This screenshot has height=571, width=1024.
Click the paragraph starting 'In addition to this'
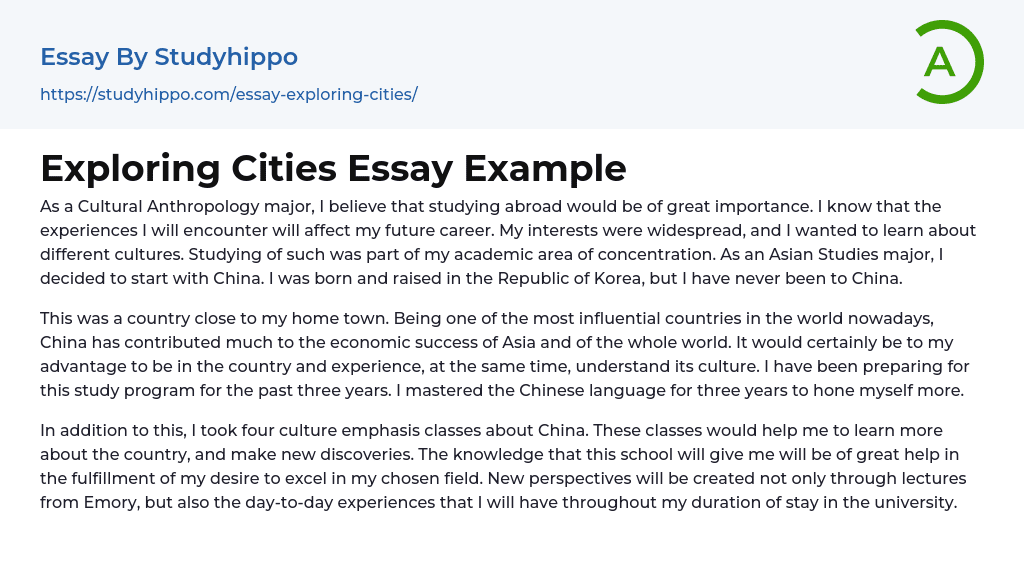(499, 466)
